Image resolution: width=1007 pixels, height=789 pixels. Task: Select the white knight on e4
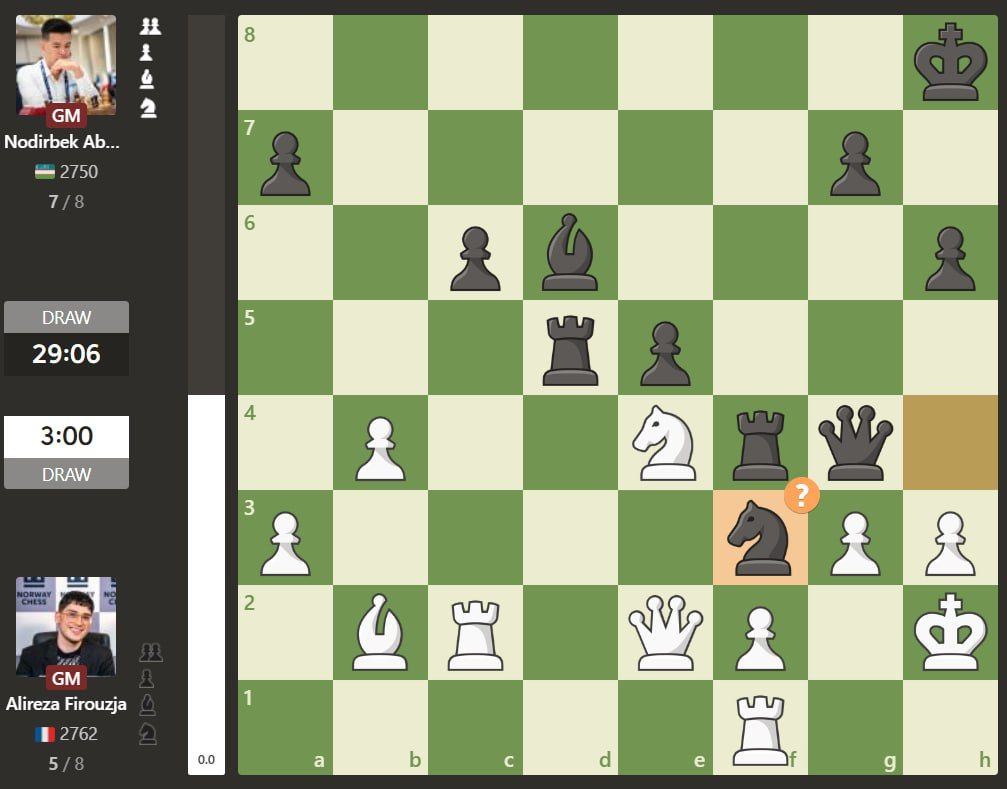point(664,443)
